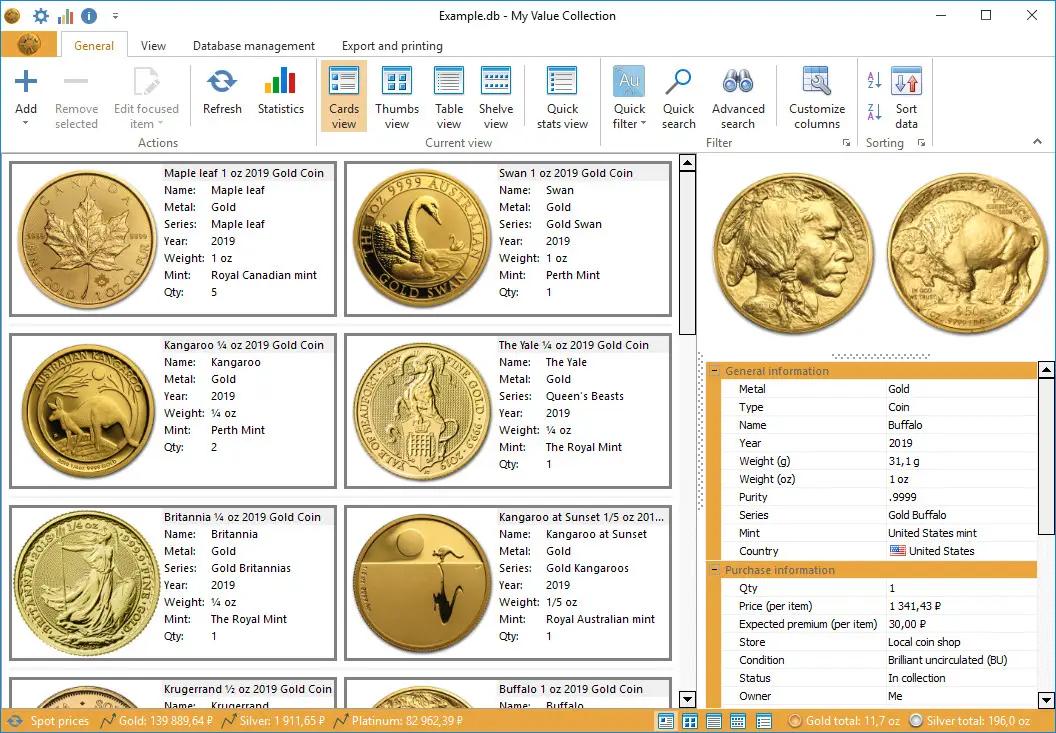The height and width of the screenshot is (733, 1056).
Task: Open the orange coin application menu button
Action: 29,44
